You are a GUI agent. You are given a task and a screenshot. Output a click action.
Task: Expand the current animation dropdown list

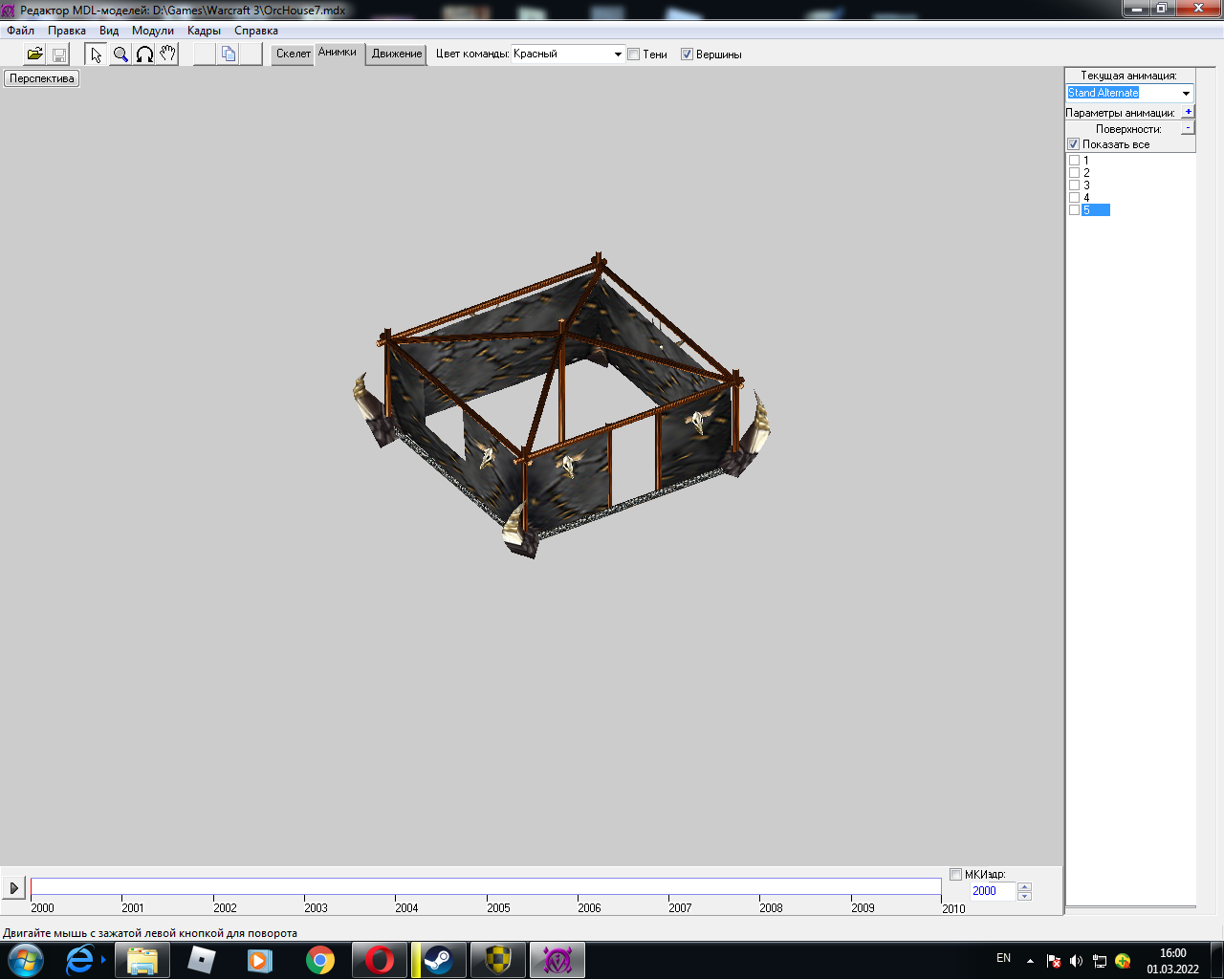[1186, 94]
